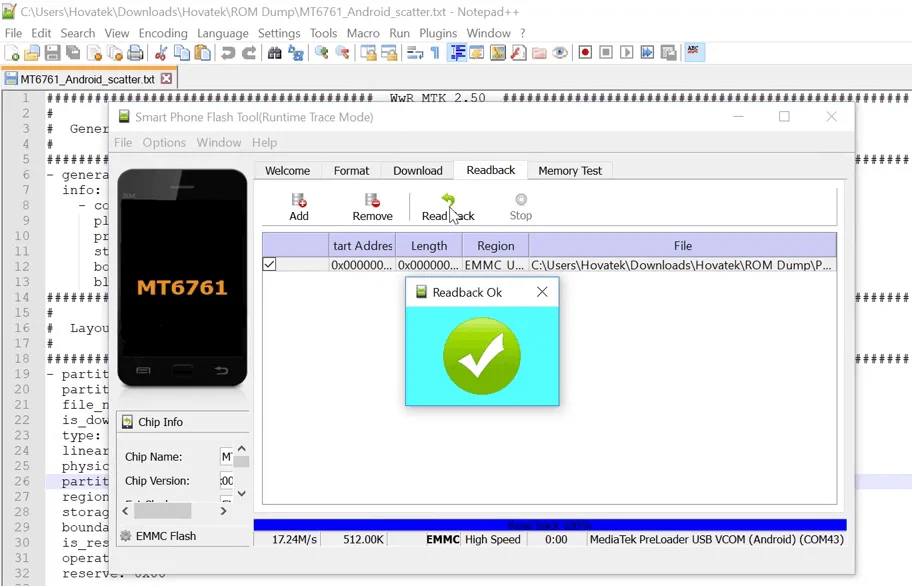Click the Save icon in Notepad++ toolbar

(52, 53)
